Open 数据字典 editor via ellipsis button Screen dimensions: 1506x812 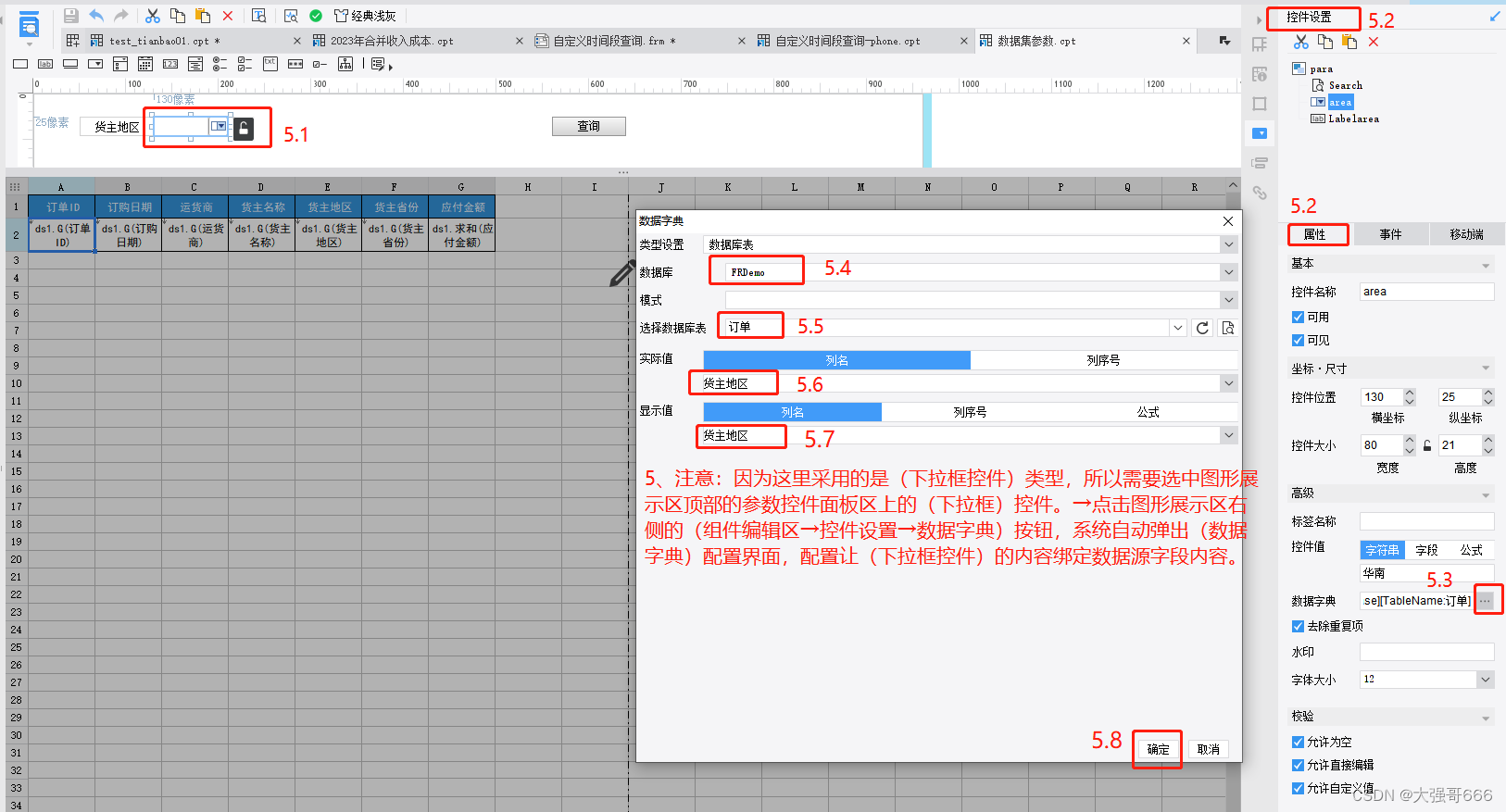(x=1485, y=601)
